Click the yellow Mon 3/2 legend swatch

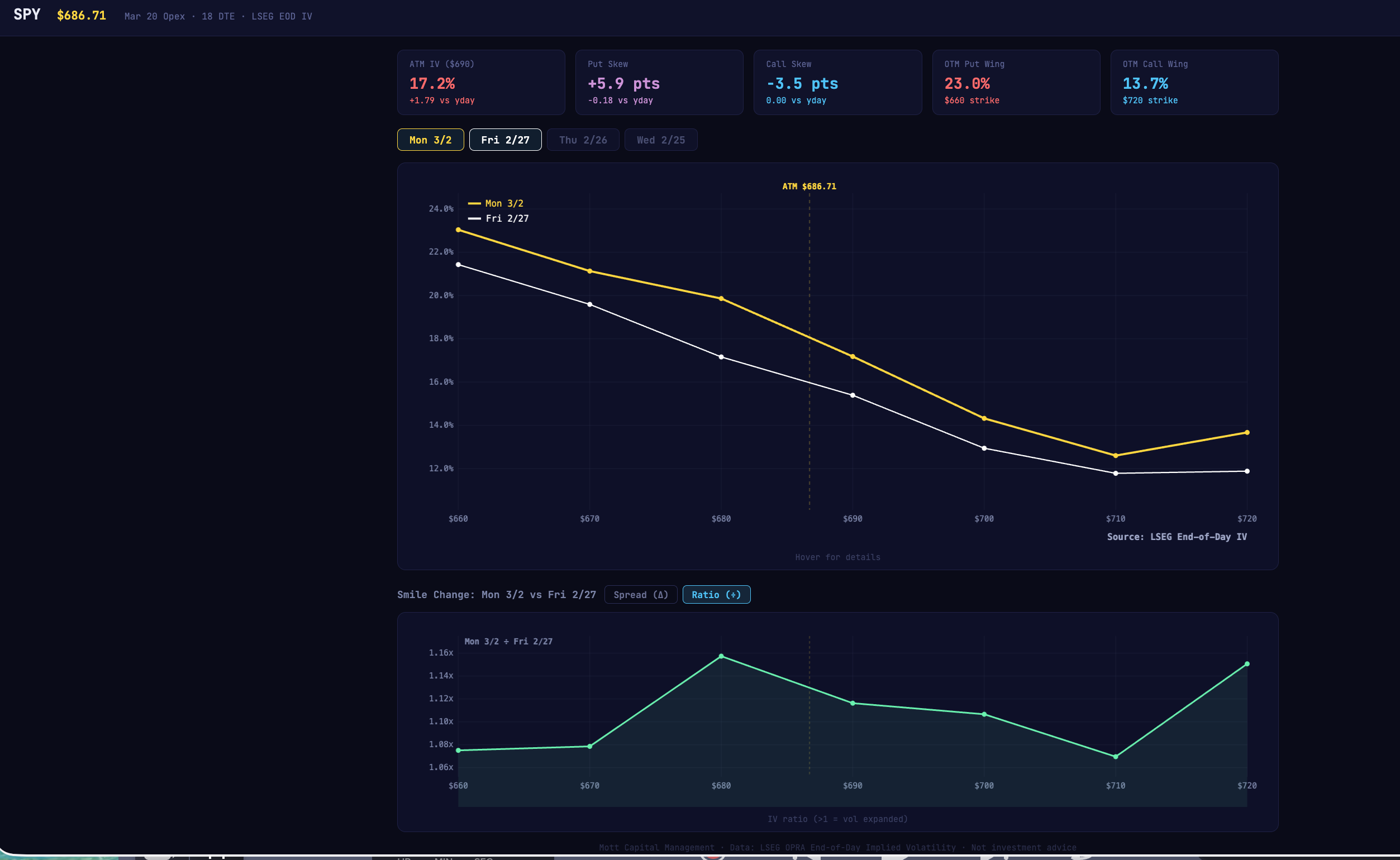tap(474, 204)
